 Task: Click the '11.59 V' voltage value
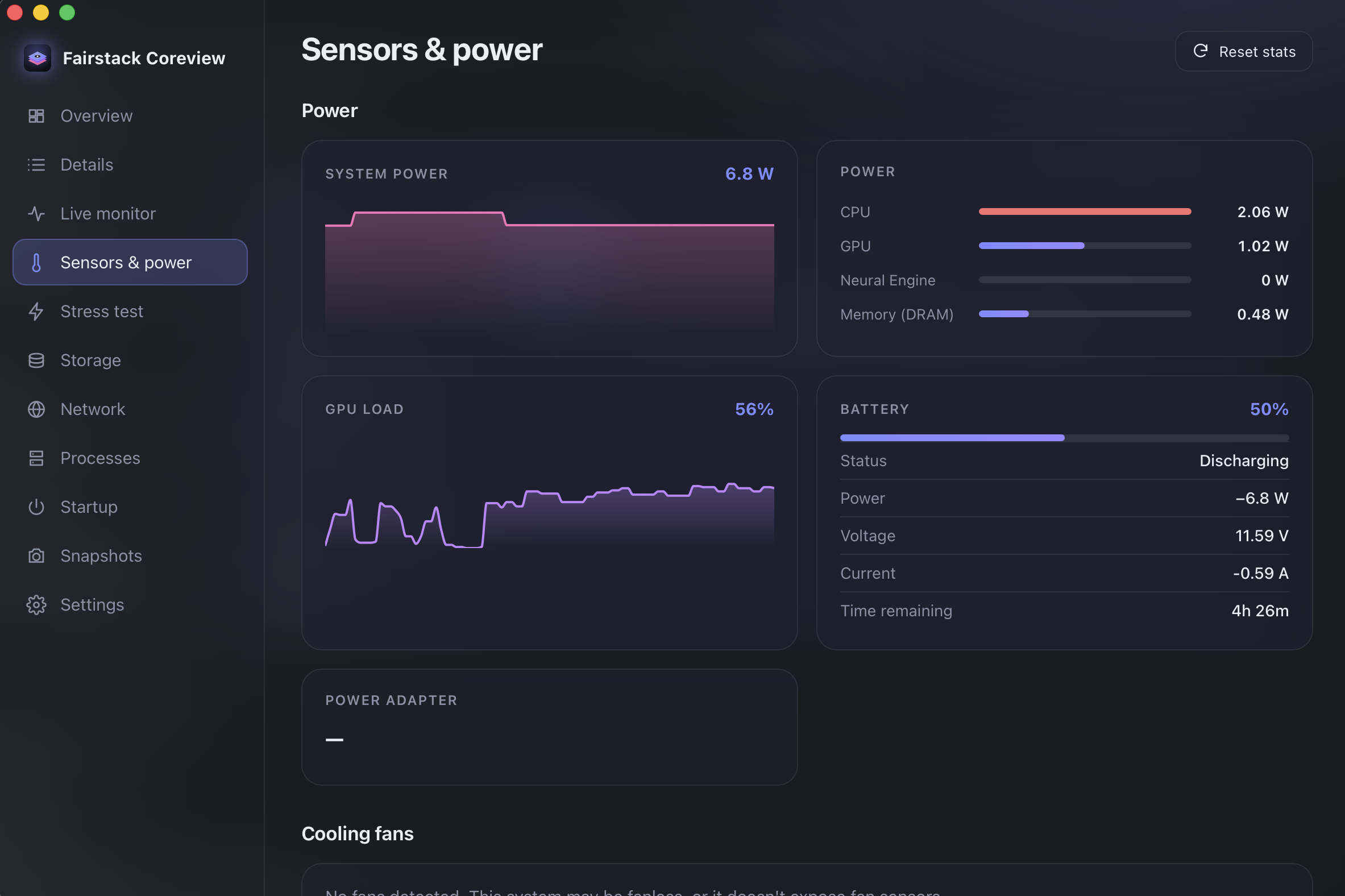(x=1261, y=536)
